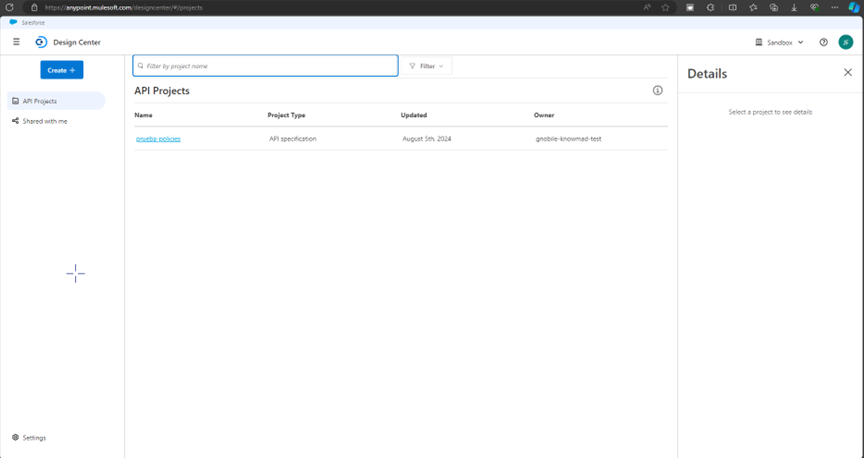Click the Salesforce favorites bar bookmark

click(28, 23)
